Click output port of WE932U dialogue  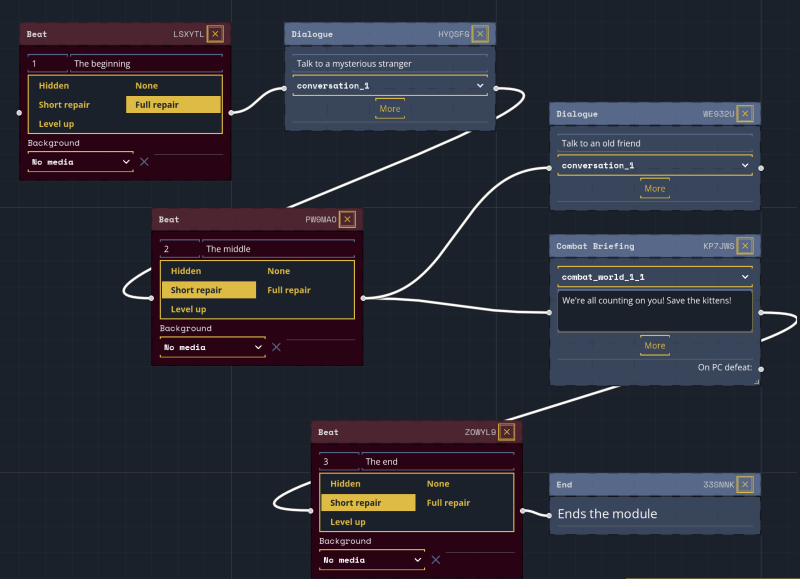point(761,168)
